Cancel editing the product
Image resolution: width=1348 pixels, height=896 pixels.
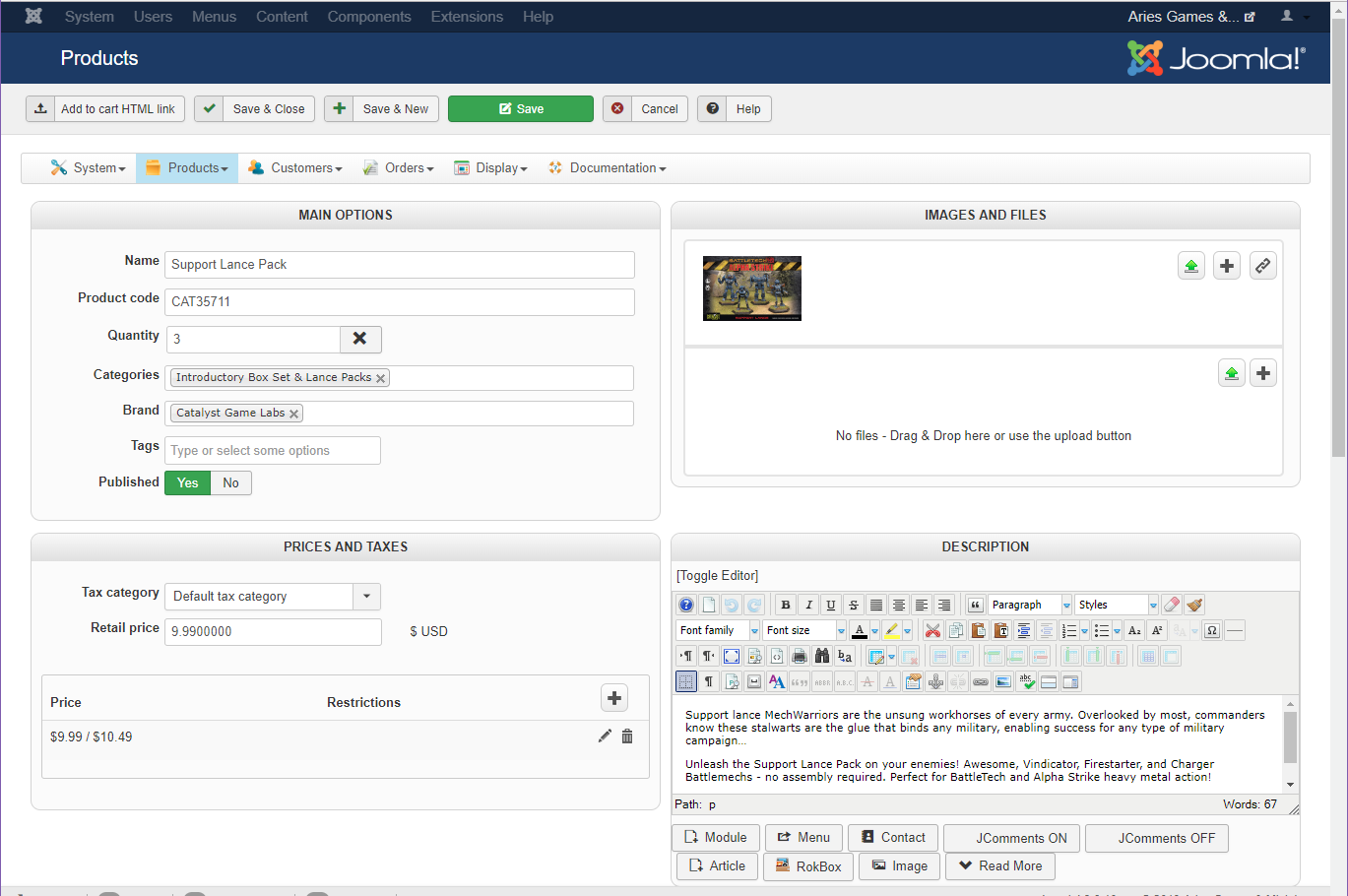pyautogui.click(x=646, y=109)
